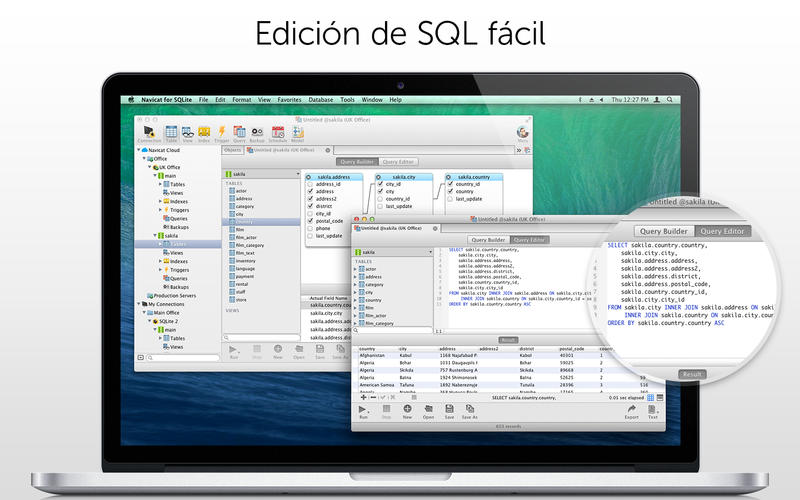This screenshot has height=500, width=800.
Task: Click Run in the back Query Builder window
Action: (233, 352)
